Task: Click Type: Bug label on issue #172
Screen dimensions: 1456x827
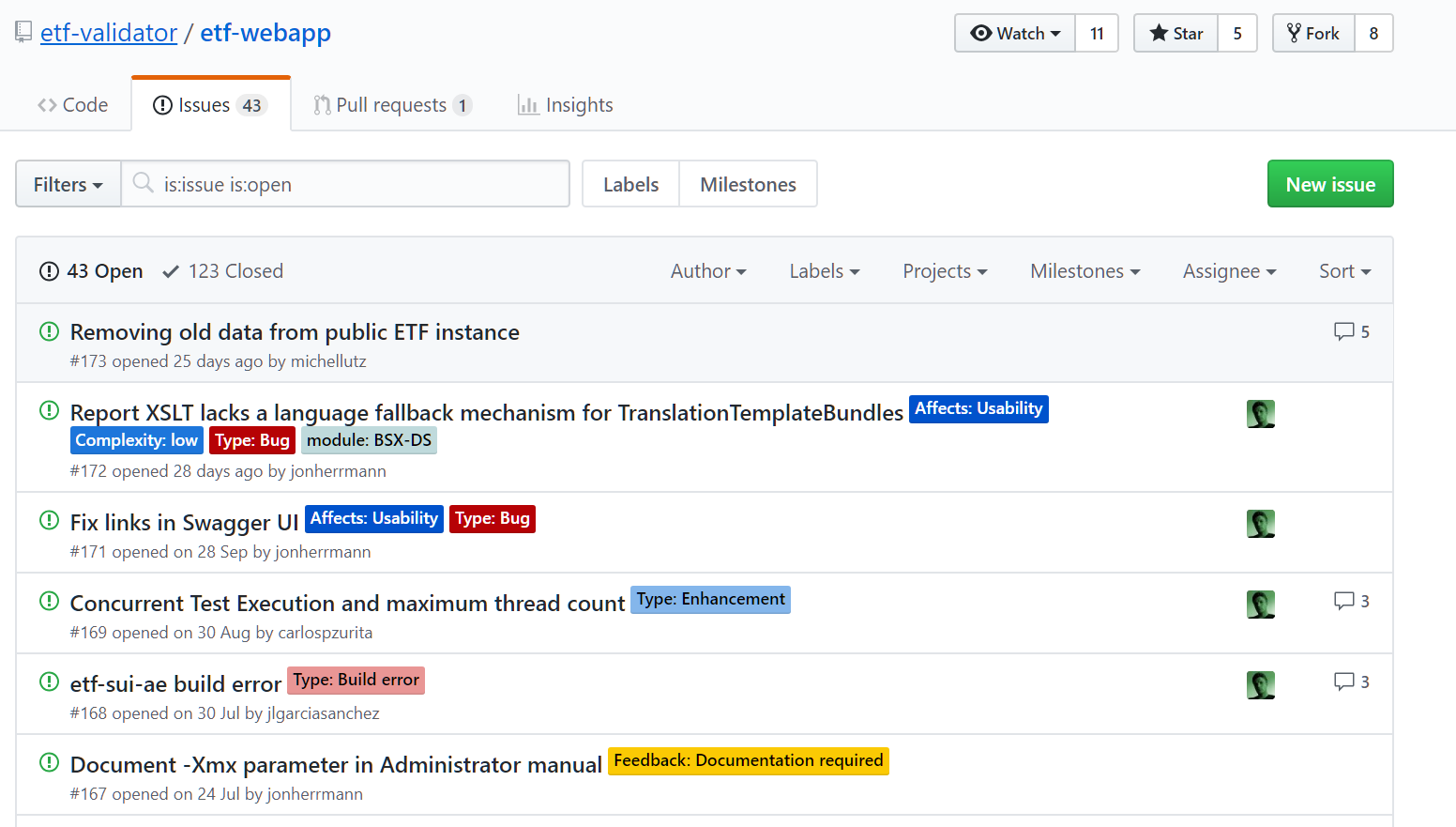Action: click(252, 440)
